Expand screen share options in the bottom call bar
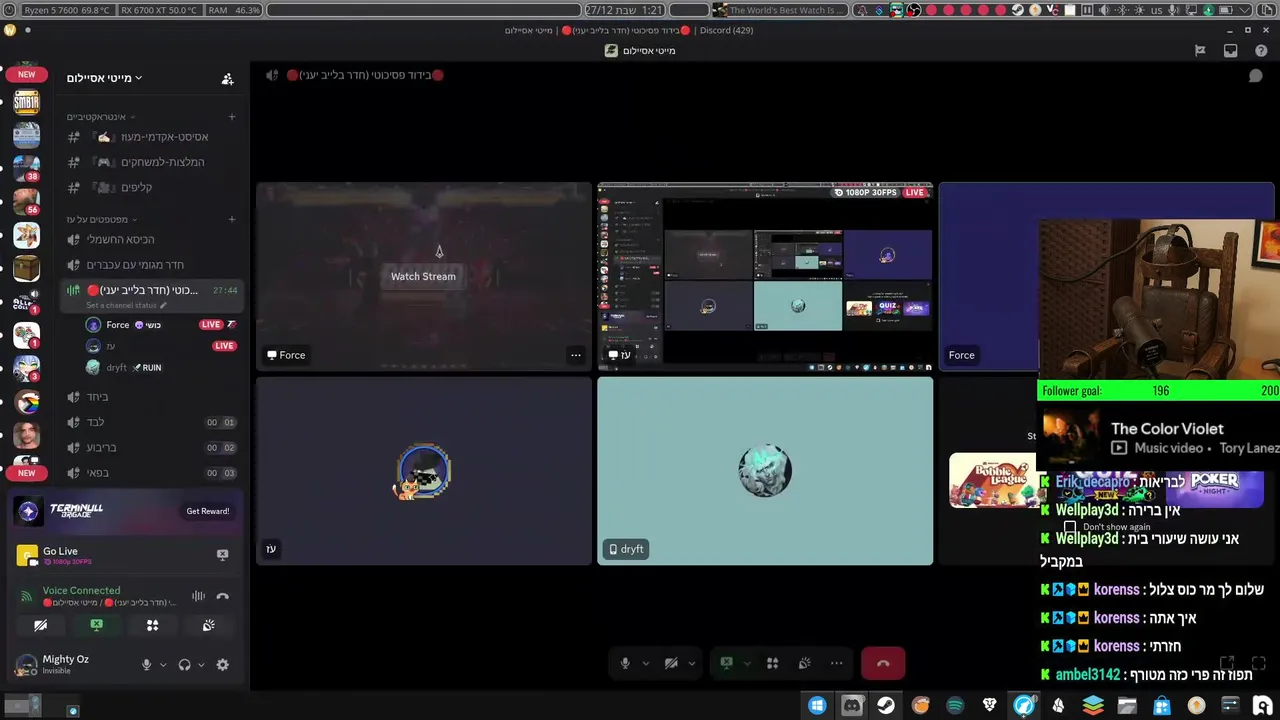This screenshot has width=1280, height=720. click(746, 663)
